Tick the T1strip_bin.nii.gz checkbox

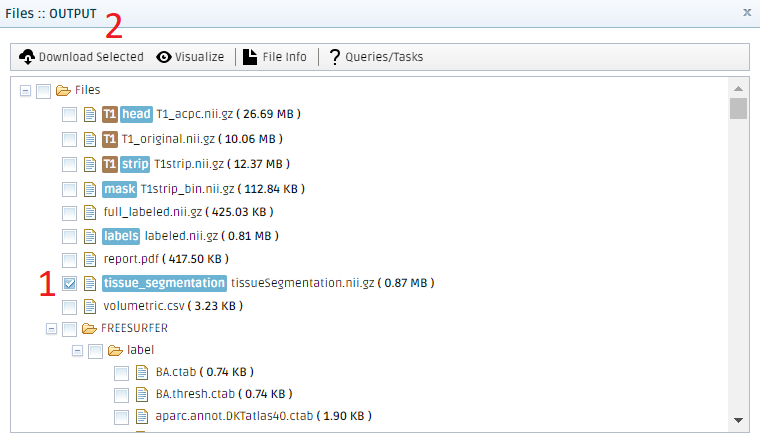pos(69,189)
